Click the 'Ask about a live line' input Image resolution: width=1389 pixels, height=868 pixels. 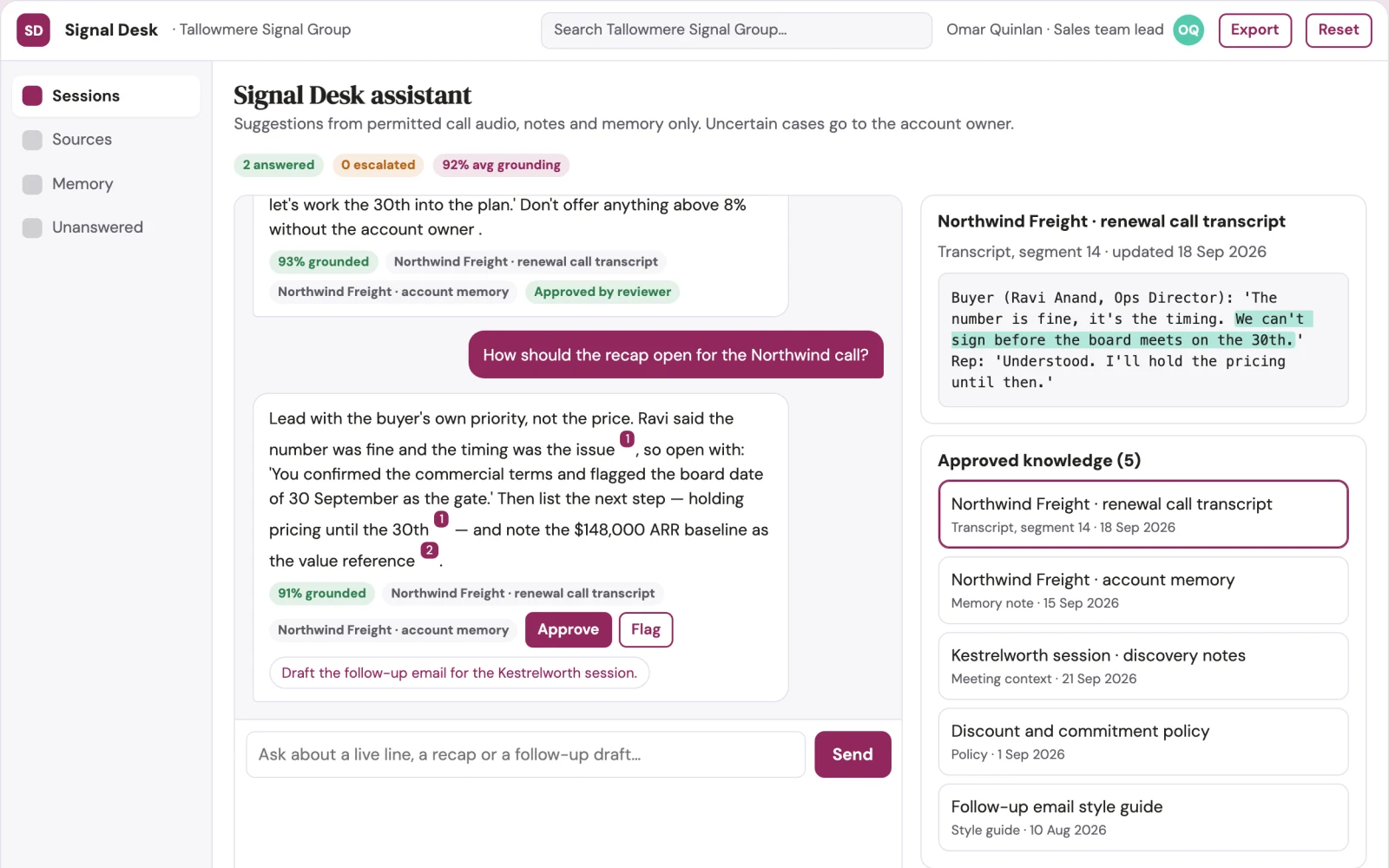click(x=525, y=754)
